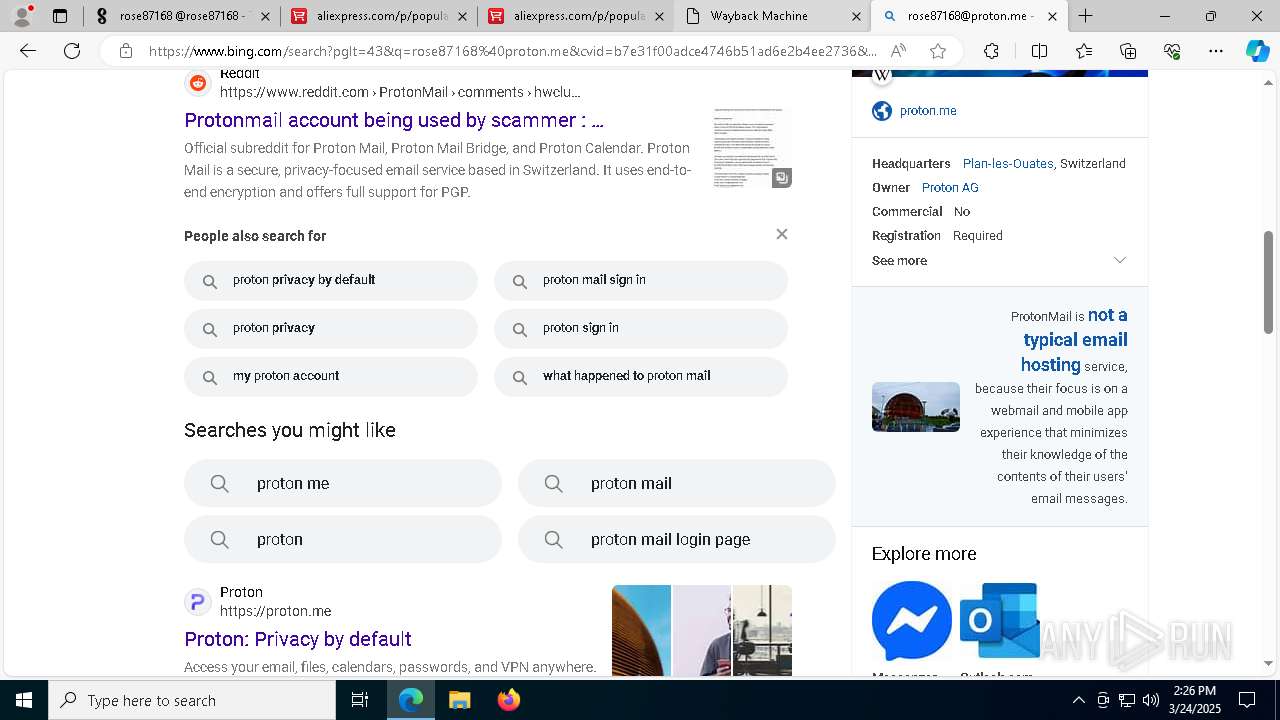This screenshot has height=720, width=1280.
Task: Open the Collections icon
Action: tap(1128, 51)
